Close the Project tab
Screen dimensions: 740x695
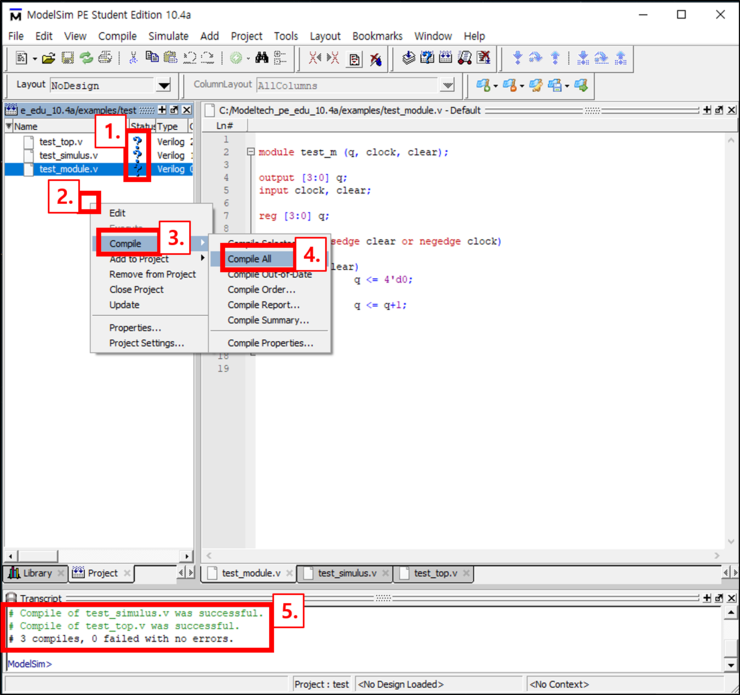coord(126,573)
